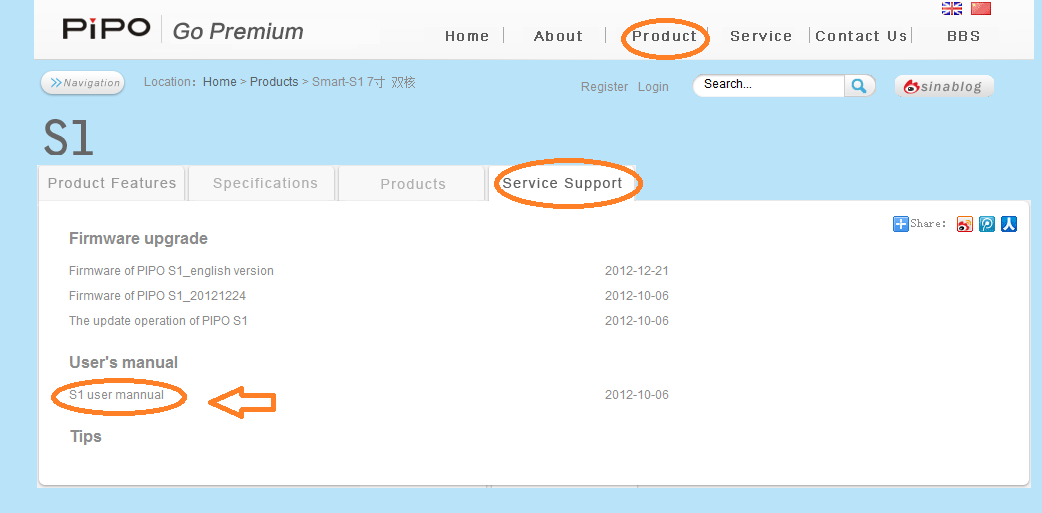Click the Smart-S1 breadcrumb text
Viewport: 1042px width, 513px height.
(364, 82)
